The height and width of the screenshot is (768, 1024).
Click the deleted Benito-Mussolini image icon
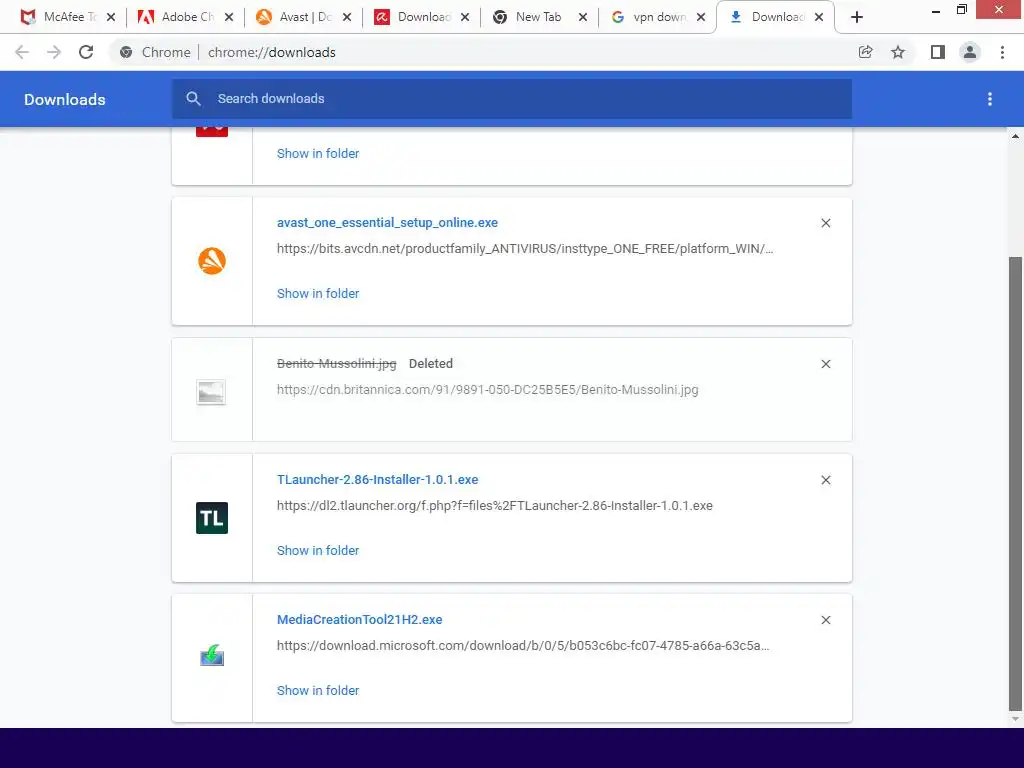point(211,392)
